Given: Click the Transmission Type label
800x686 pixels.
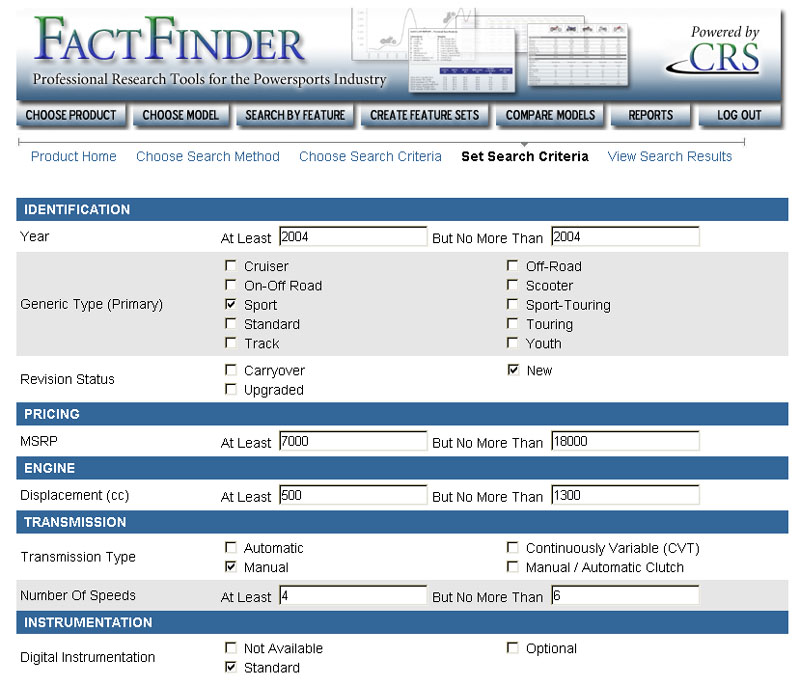Looking at the screenshot, I should click(x=78, y=557).
